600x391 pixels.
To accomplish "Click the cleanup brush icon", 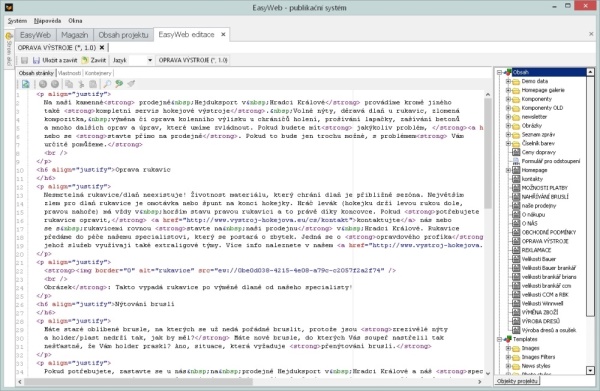I will click(131, 84).
